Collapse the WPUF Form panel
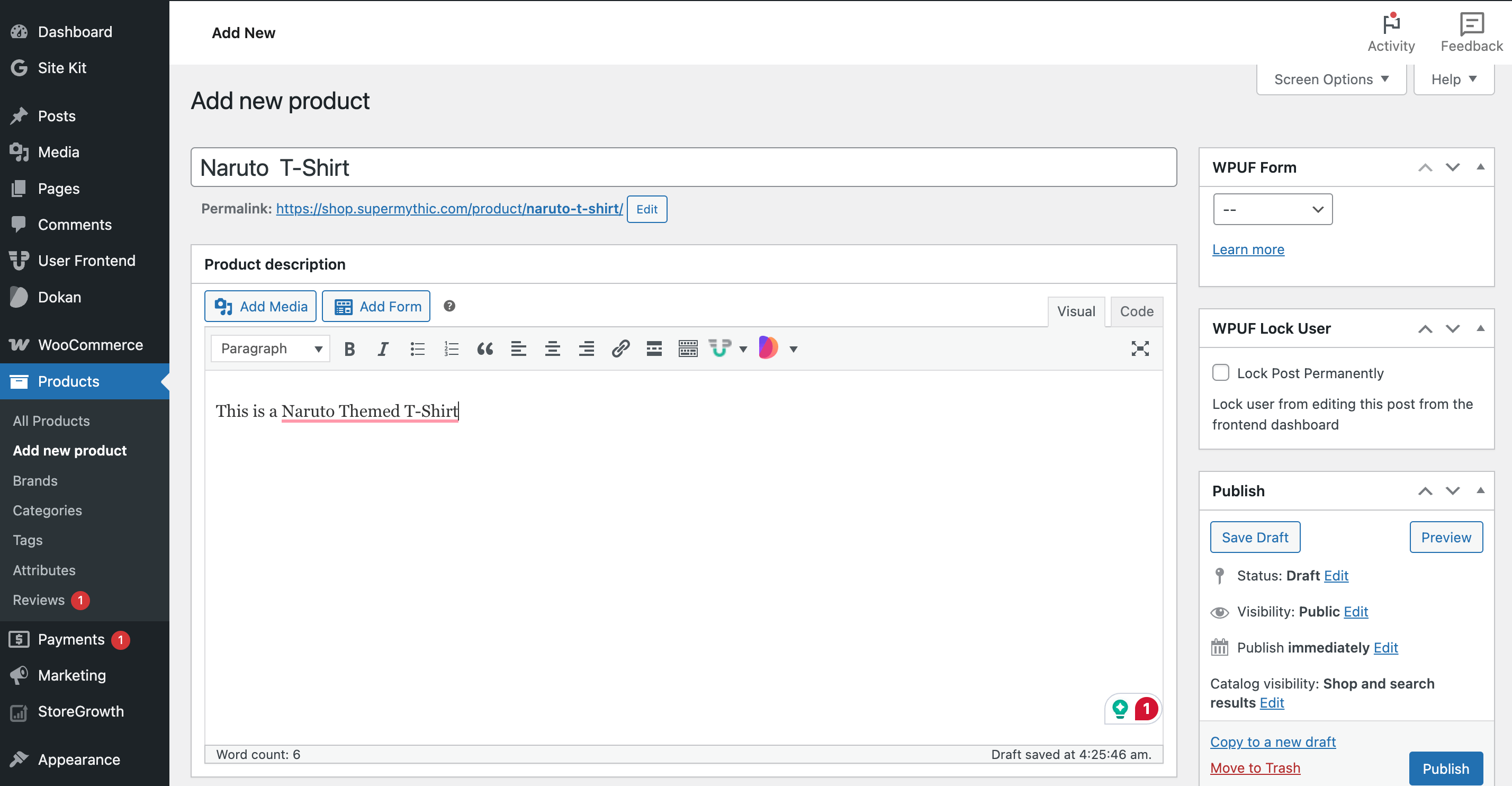Screen dimensions: 1512x786 pyautogui.click(x=1480, y=167)
